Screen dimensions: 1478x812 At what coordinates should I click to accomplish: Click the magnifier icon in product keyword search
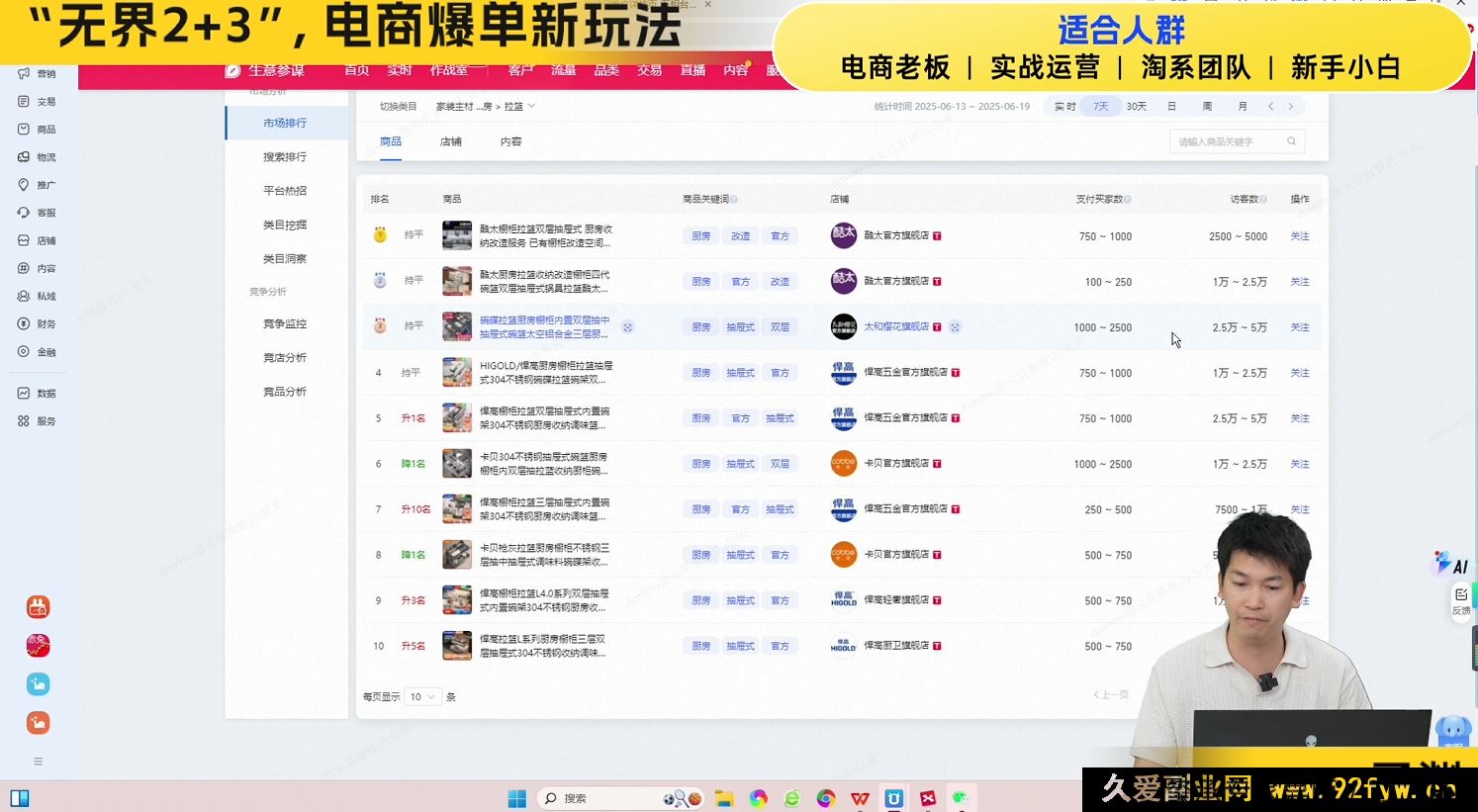point(1291,141)
